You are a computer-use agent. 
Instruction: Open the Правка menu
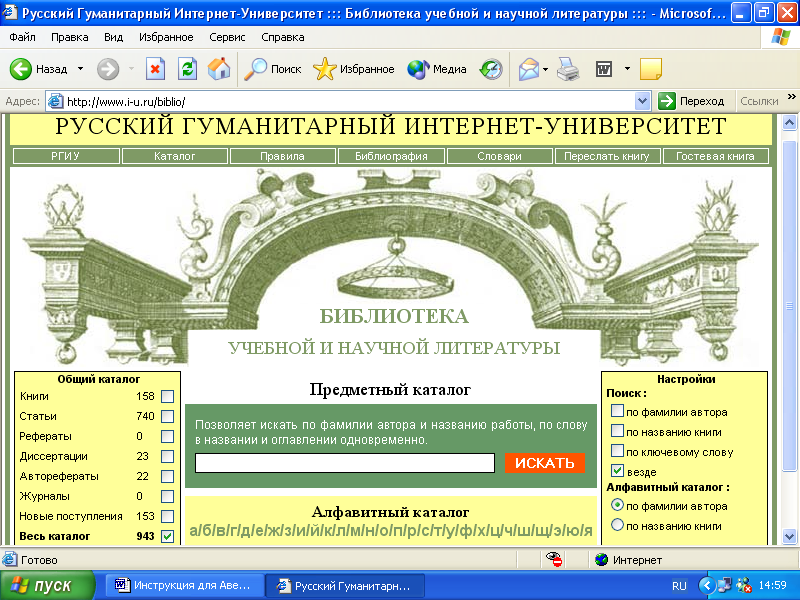[x=69, y=37]
